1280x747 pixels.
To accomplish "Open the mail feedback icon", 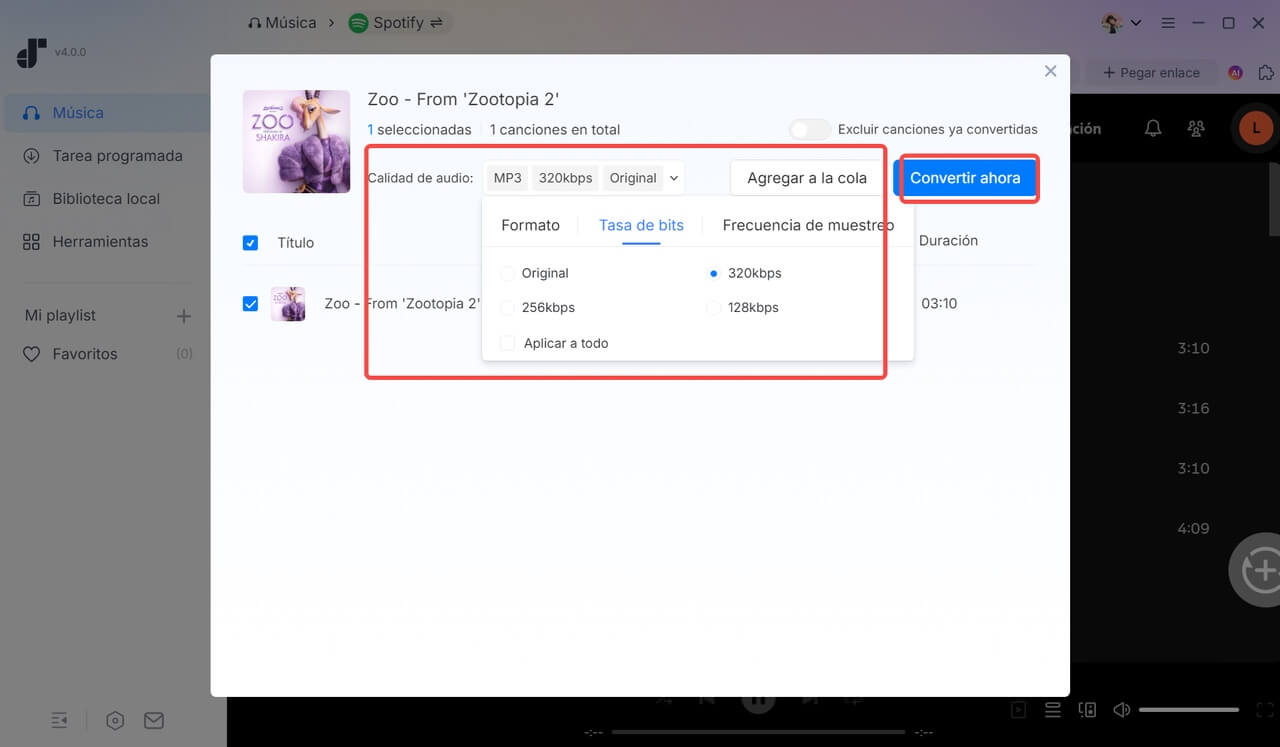I will coord(153,720).
